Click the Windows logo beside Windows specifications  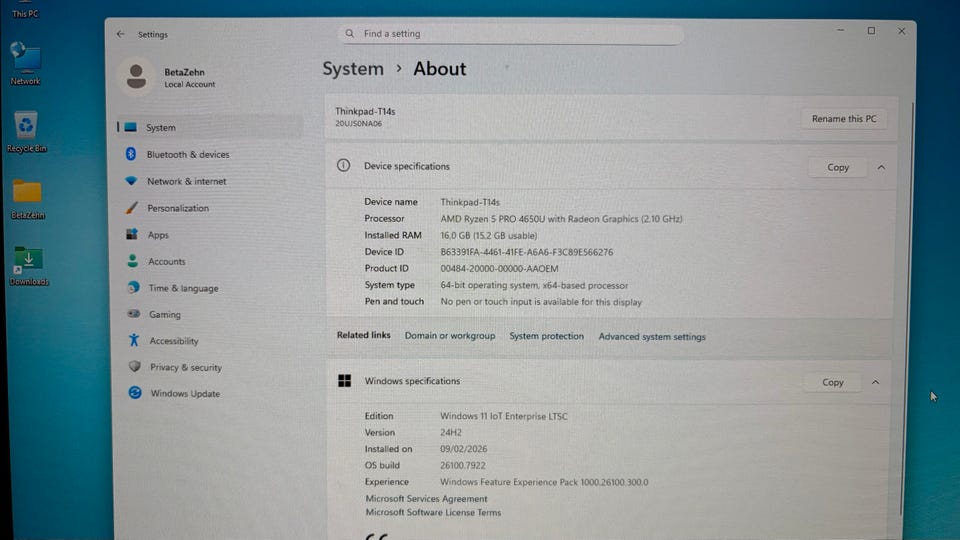coord(345,381)
